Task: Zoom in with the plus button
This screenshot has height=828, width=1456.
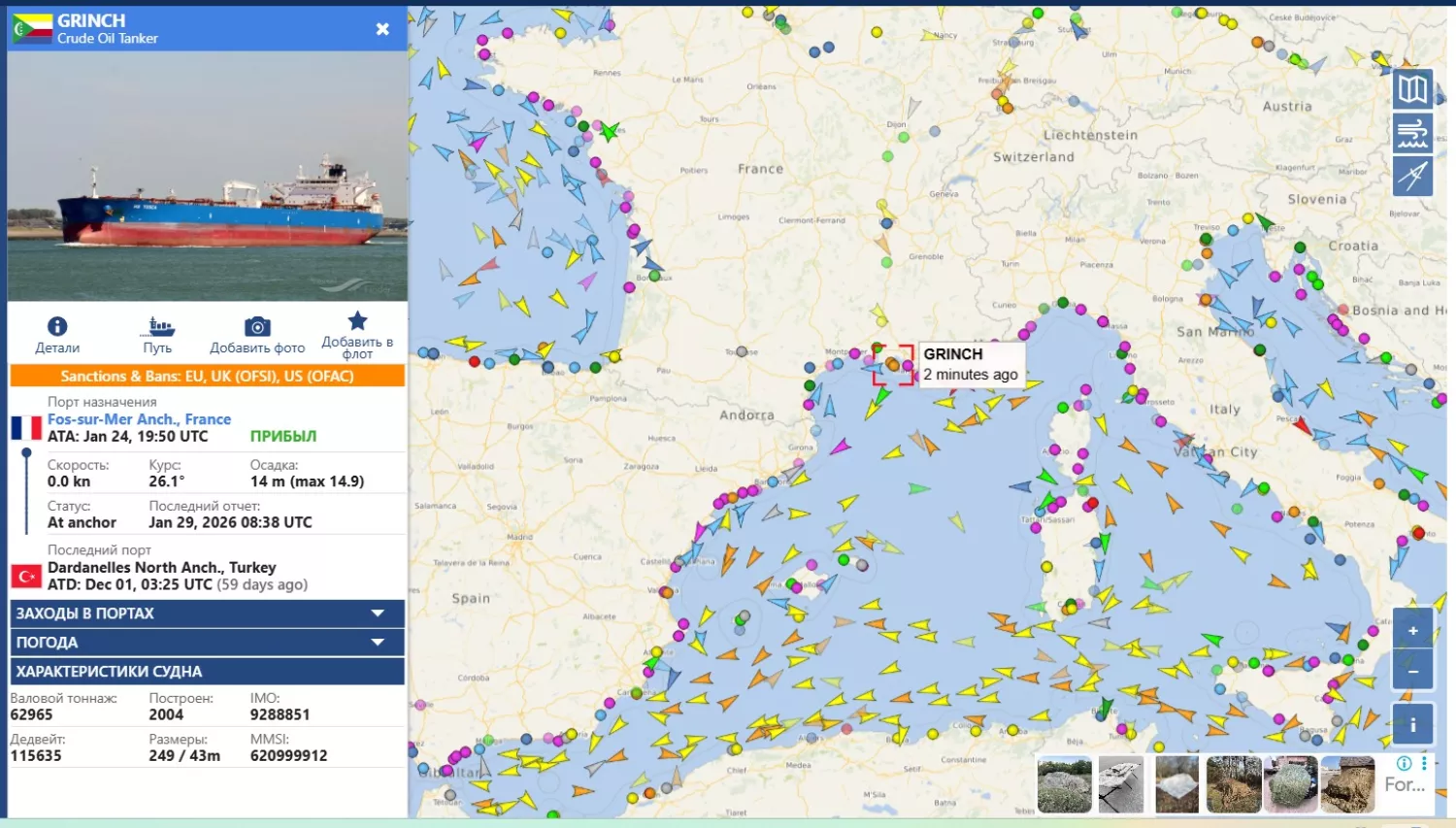Action: (1412, 631)
